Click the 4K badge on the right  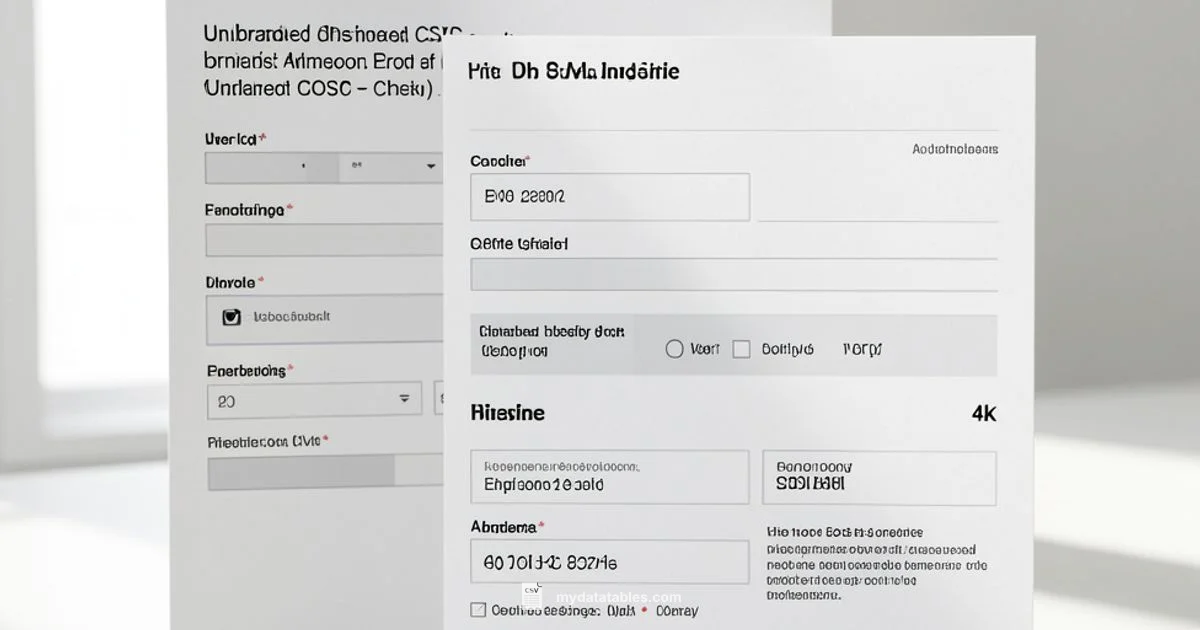pyautogui.click(x=985, y=412)
